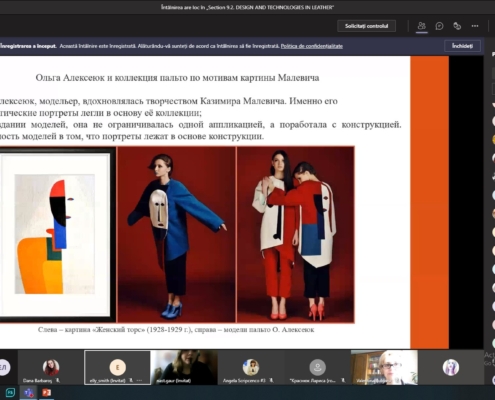This screenshot has height=400, width=495.
Task: Click muted mic icon beside Красняк Лариса
Action: click(343, 380)
